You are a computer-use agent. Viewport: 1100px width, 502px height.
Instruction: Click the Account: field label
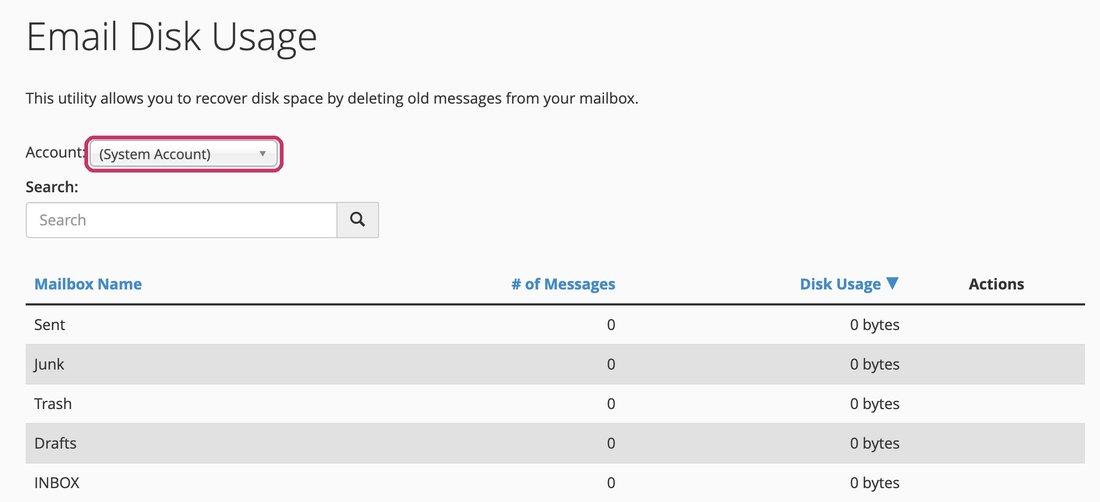(55, 152)
